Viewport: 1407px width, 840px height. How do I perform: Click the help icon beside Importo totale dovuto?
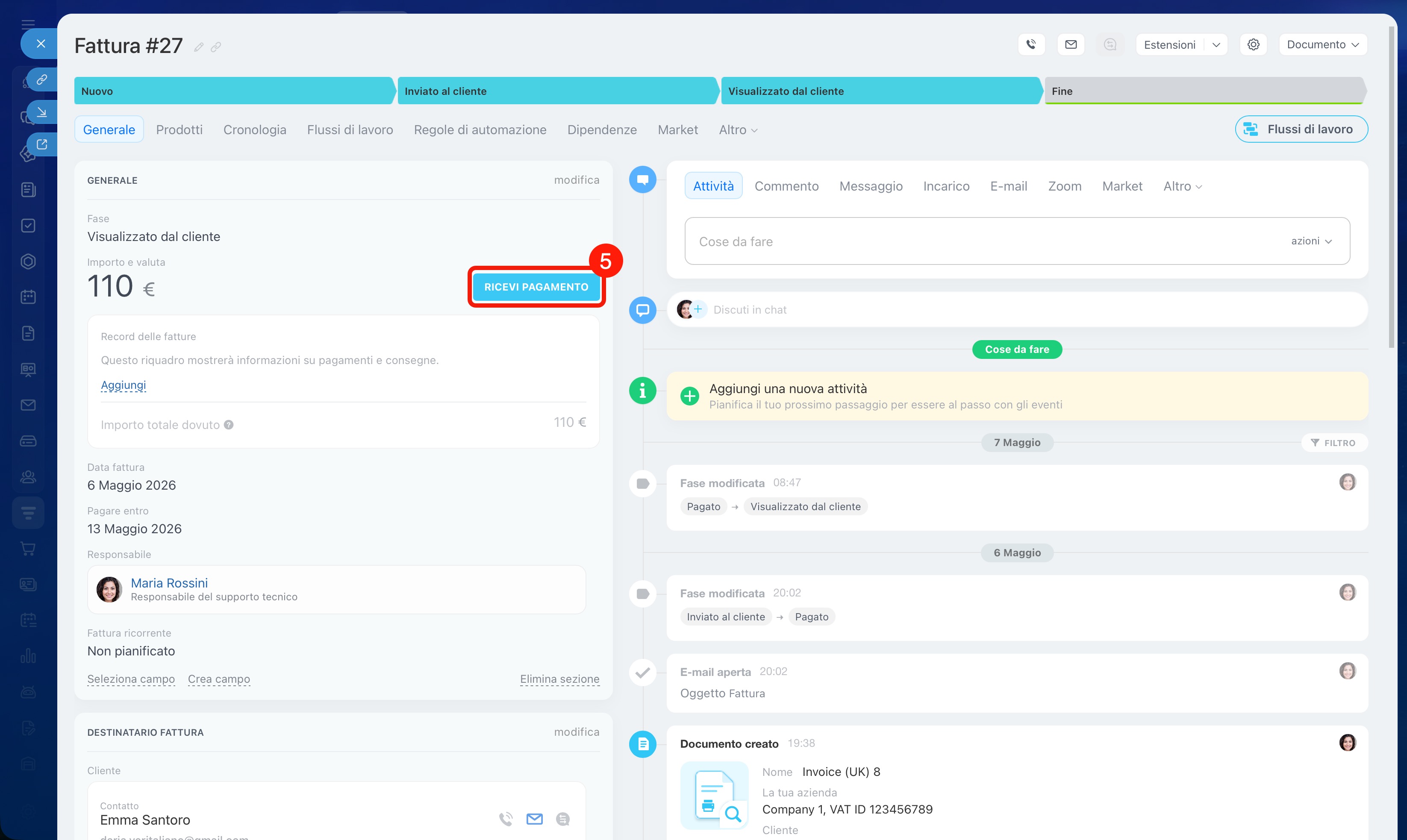pos(229,425)
